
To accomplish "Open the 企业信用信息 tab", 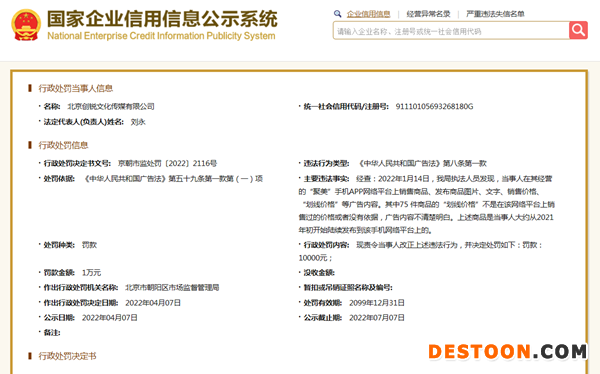I will (368, 14).
